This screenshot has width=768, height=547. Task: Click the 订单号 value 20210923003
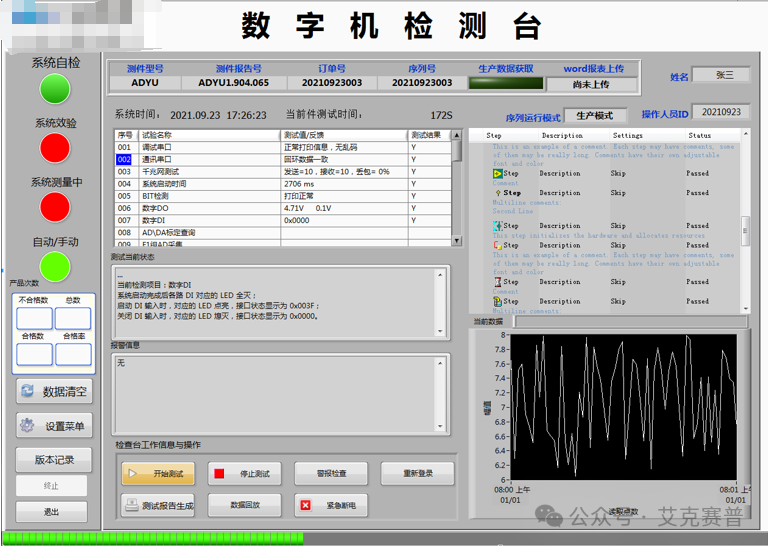point(332,83)
